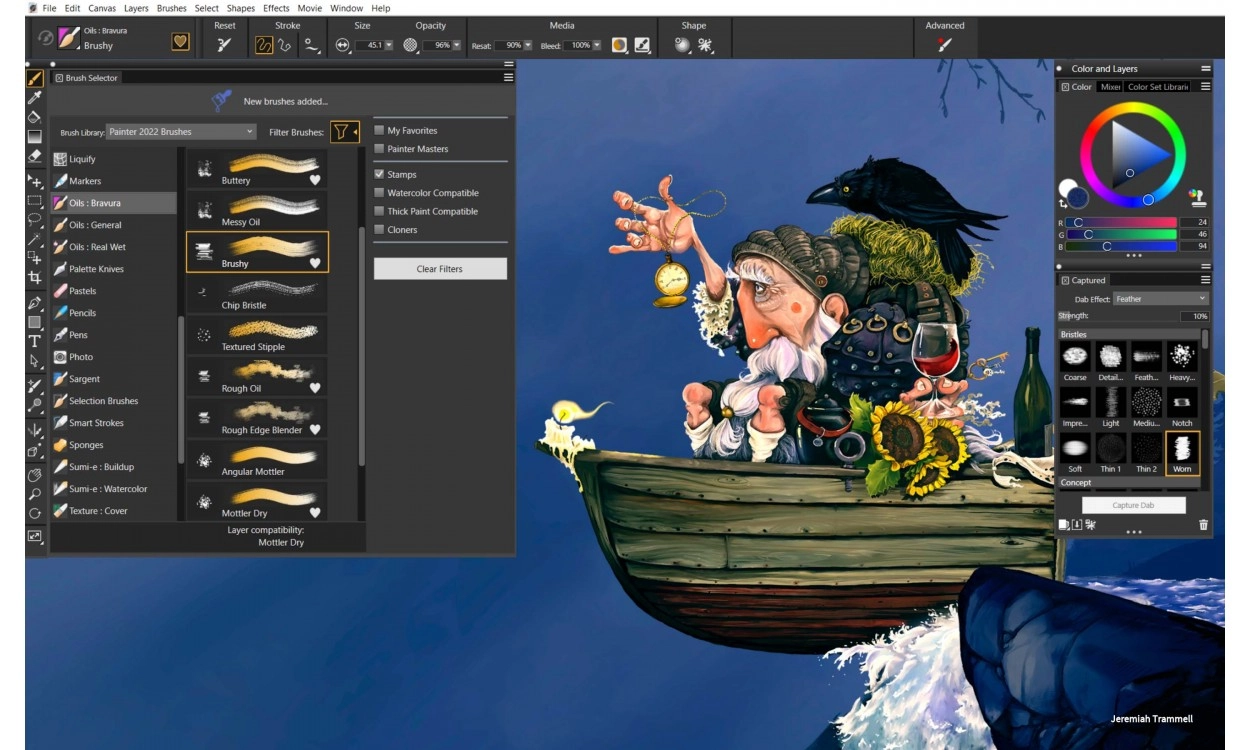Viewport: 1250px width, 750px height.
Task: Toggle favorite heart on Buttery brush
Action: (x=315, y=180)
